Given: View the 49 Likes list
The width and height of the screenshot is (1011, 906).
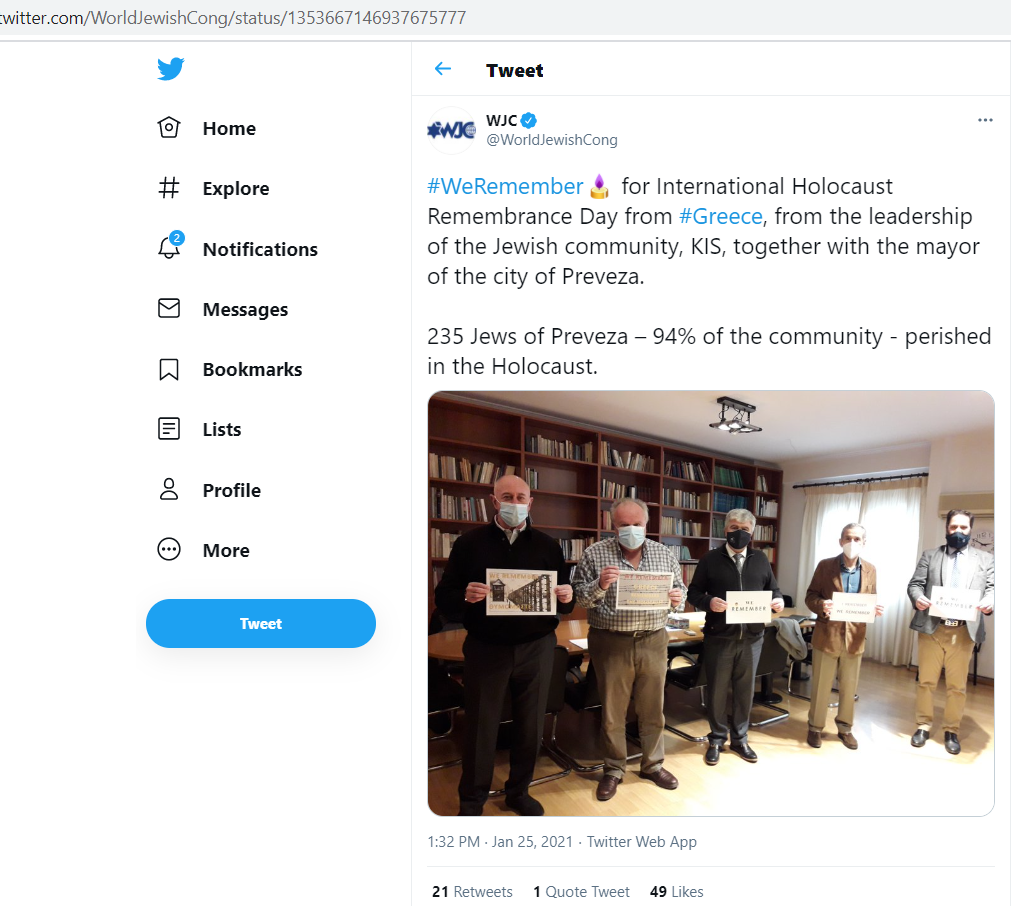Looking at the screenshot, I should point(676,891).
